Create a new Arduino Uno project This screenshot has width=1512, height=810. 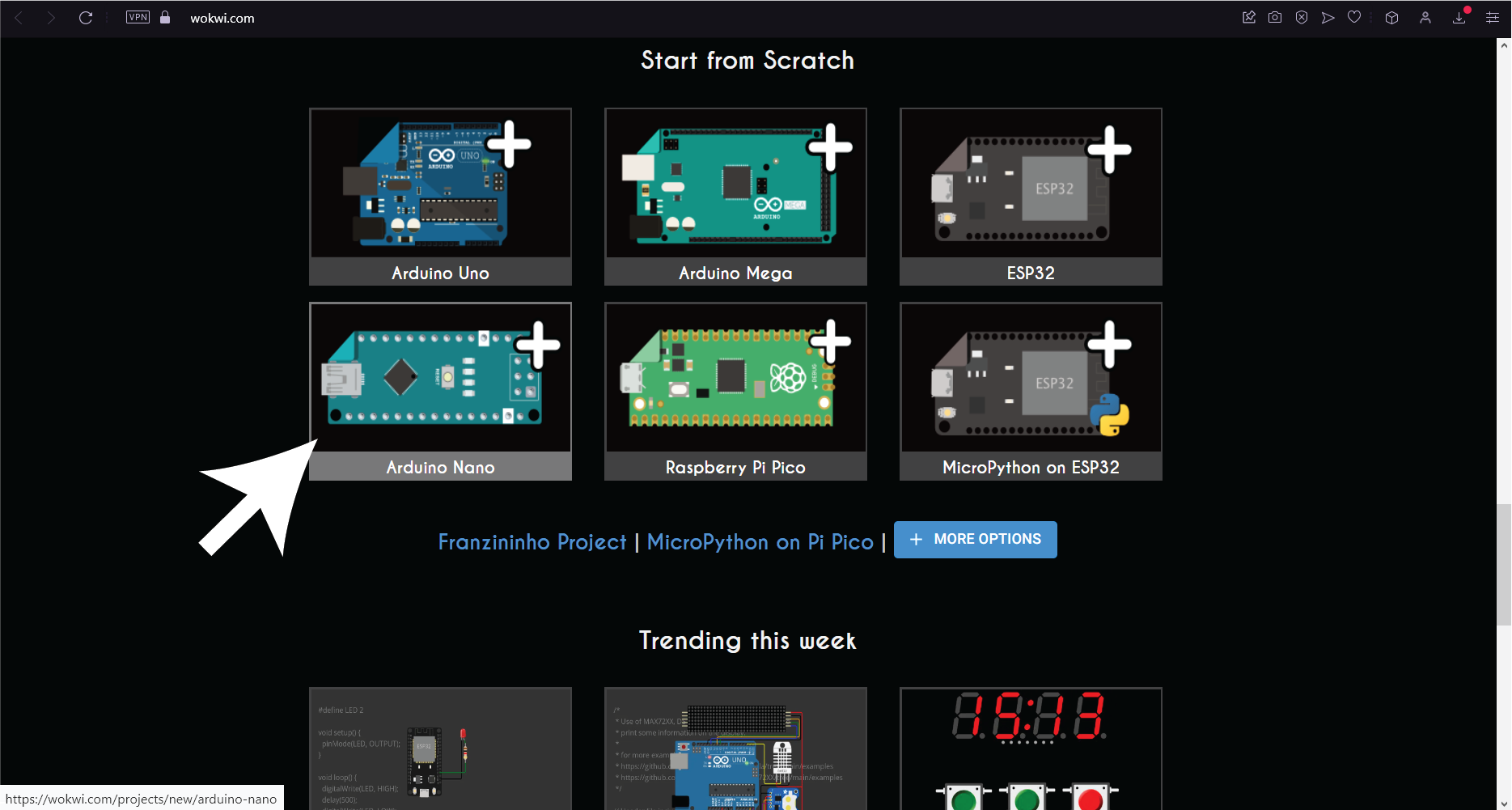440,197
